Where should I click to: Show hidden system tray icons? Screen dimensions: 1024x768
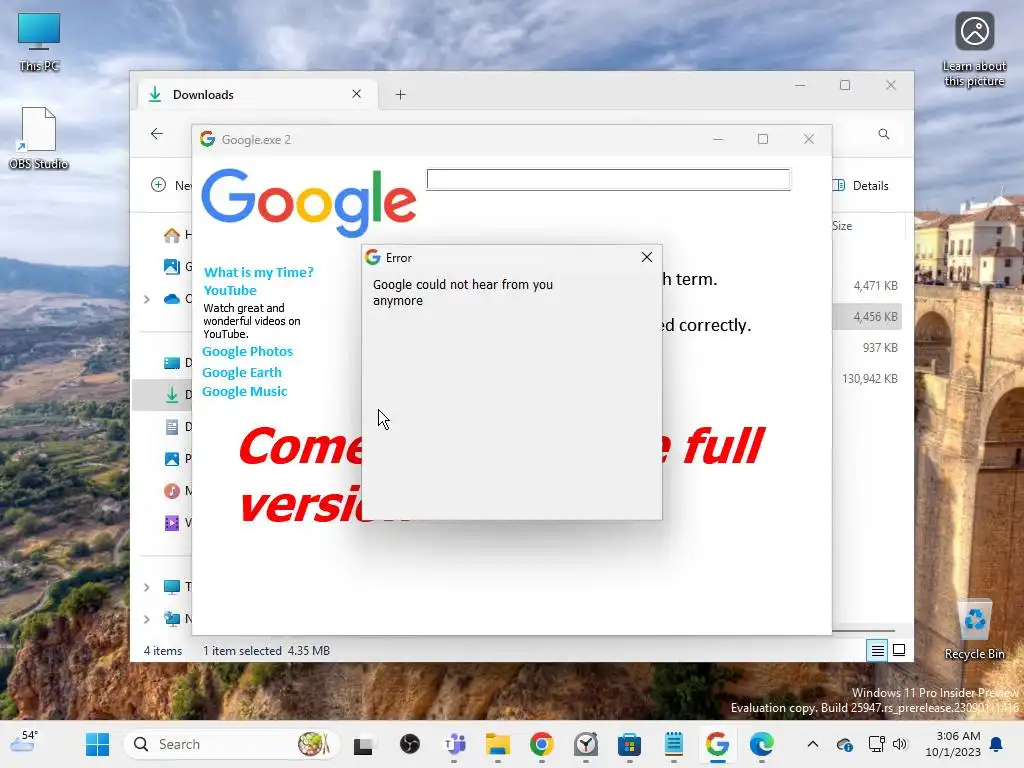[812, 744]
